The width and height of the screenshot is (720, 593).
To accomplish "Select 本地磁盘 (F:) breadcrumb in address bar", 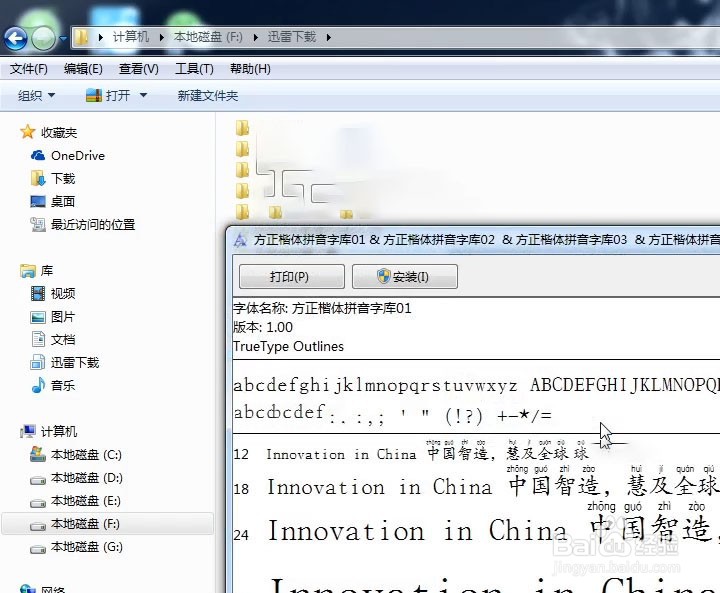I will tap(208, 37).
